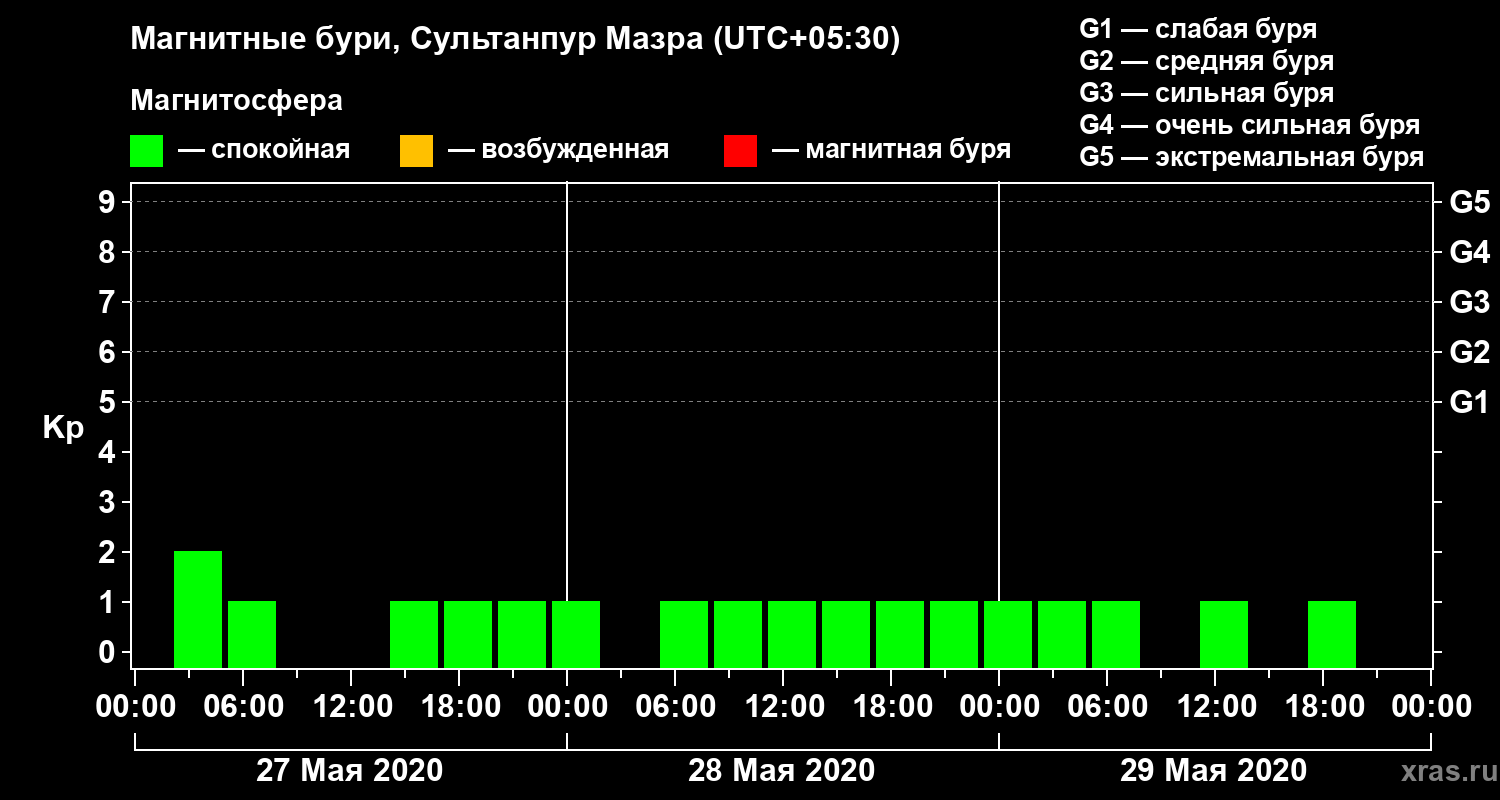Screen dimensions: 1500x800
Task: Click the Kp 2 bar on 27 May
Action: pos(198,609)
